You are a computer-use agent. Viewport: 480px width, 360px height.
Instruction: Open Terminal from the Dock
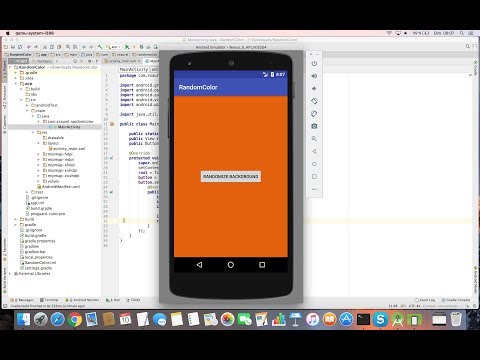tap(363, 320)
